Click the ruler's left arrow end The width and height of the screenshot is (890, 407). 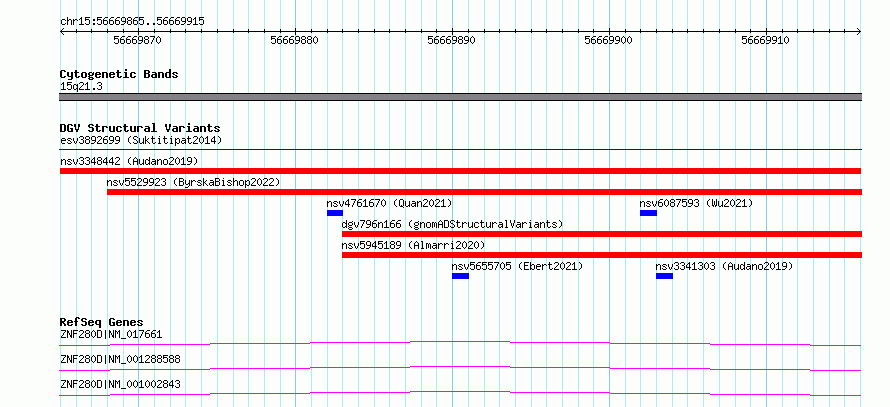point(62,32)
